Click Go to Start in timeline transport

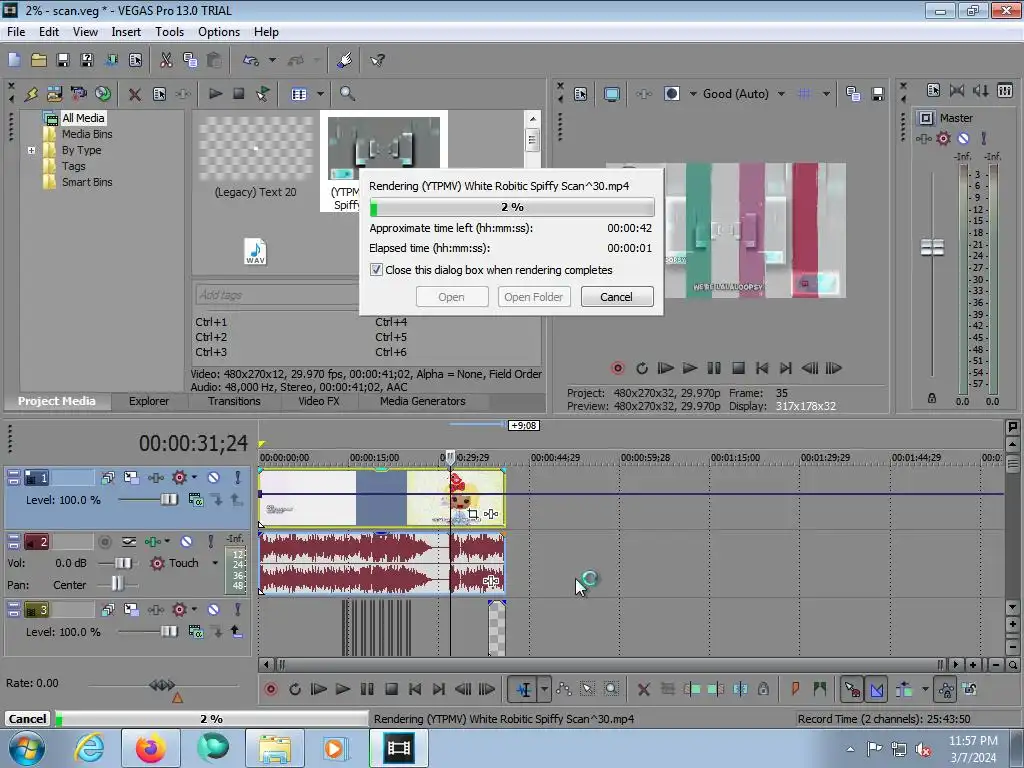[x=415, y=689]
